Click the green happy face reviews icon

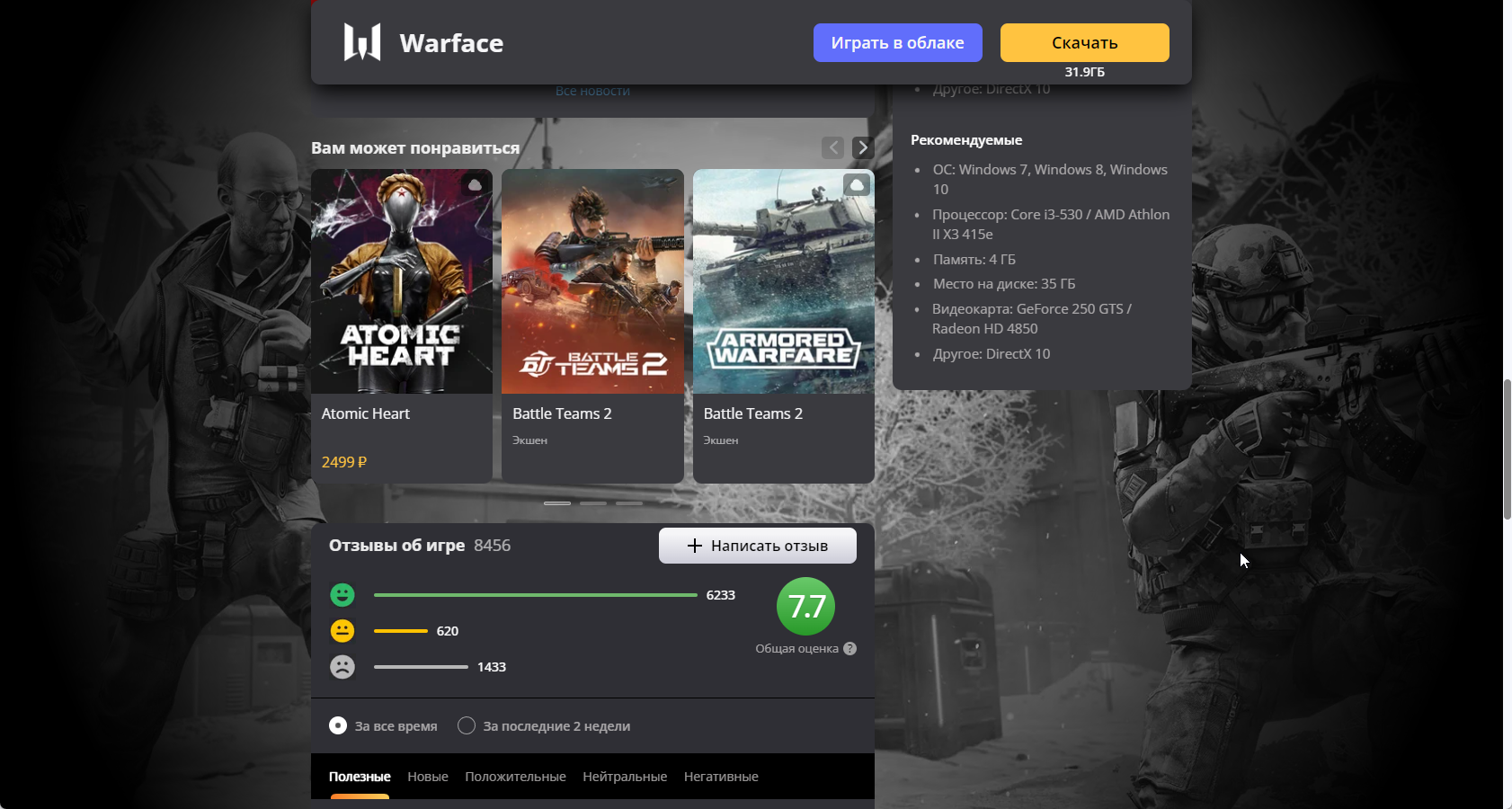click(342, 595)
